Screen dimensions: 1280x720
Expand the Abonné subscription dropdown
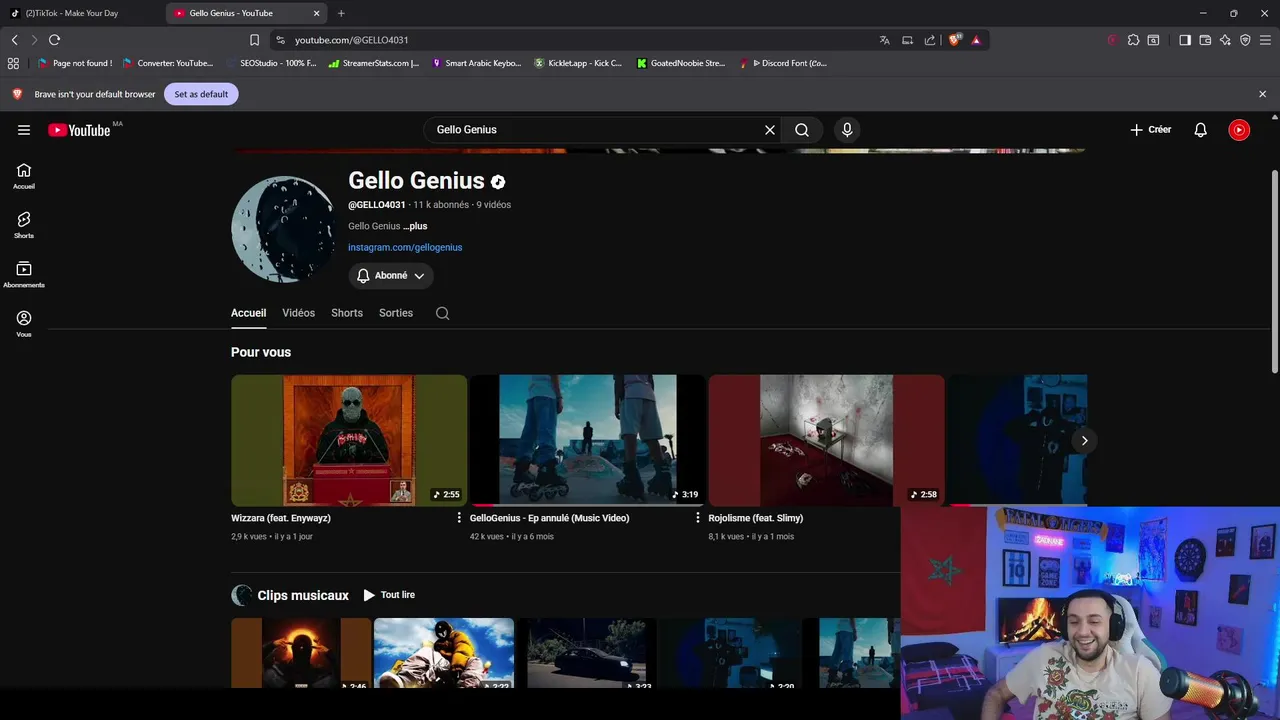(x=391, y=276)
